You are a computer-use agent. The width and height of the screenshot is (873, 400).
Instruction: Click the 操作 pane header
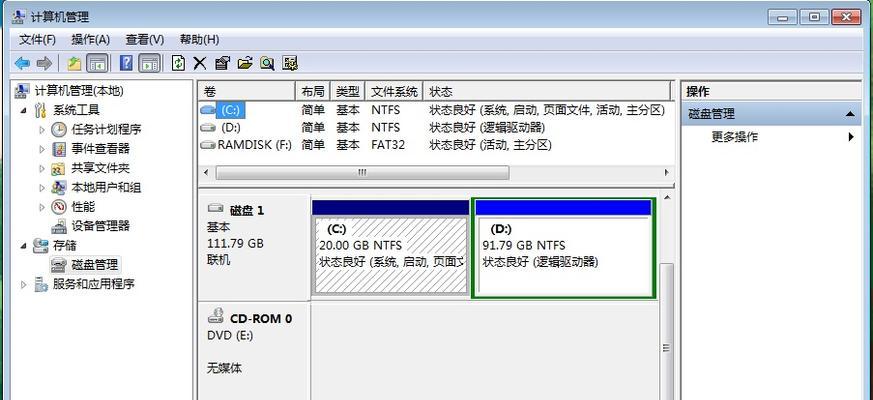pyautogui.click(x=771, y=91)
